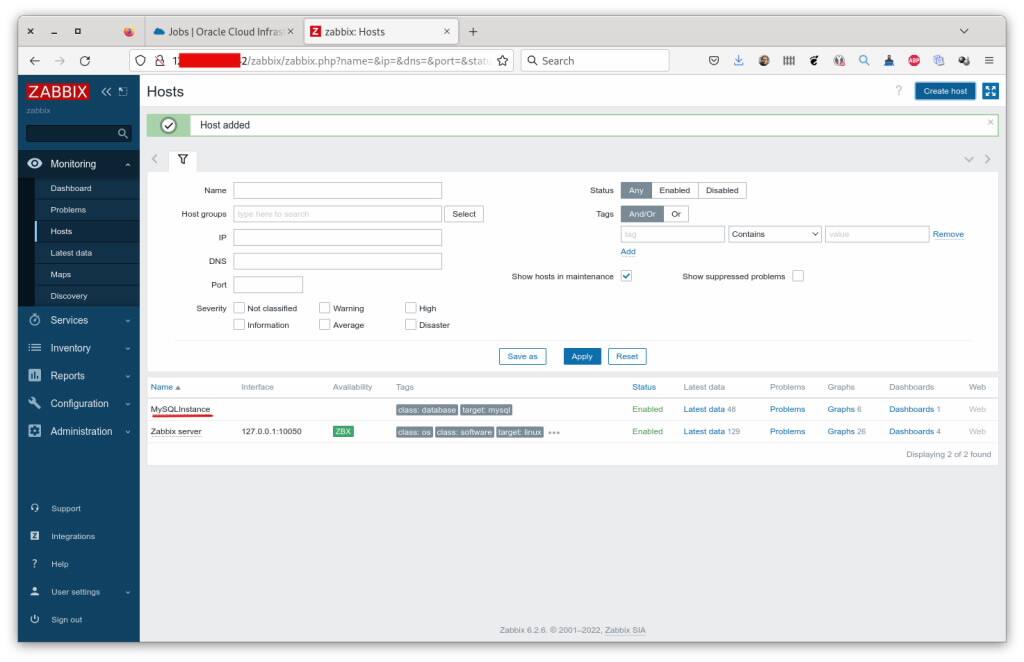Click the Save as button
This screenshot has height=662, width=1024.
point(522,356)
